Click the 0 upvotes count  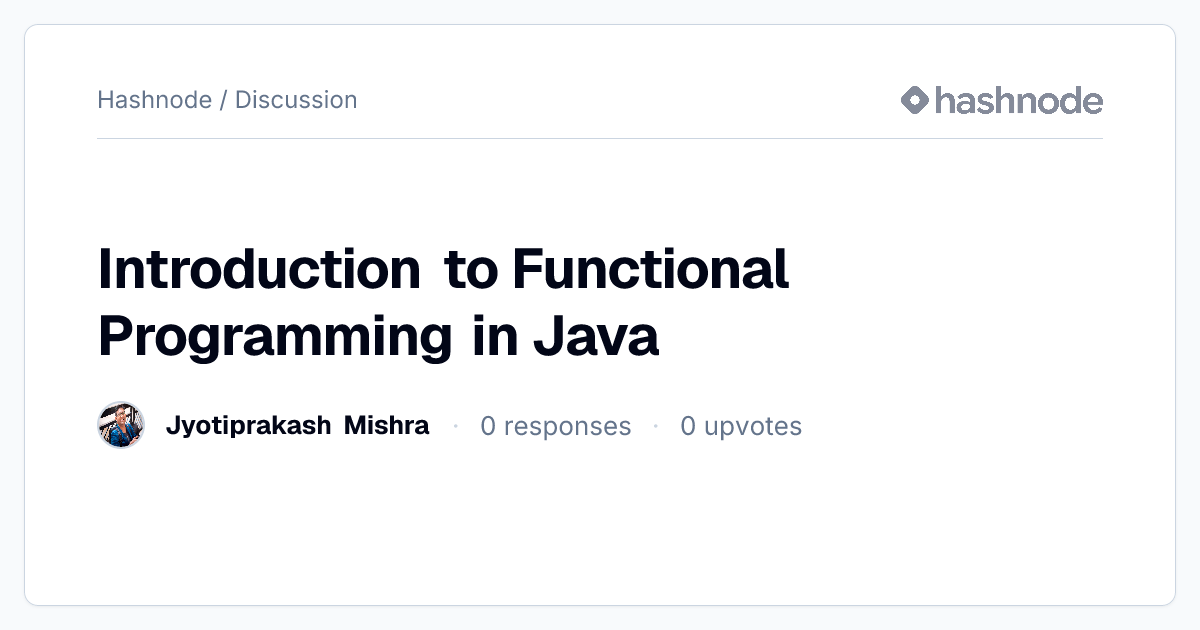coord(741,427)
